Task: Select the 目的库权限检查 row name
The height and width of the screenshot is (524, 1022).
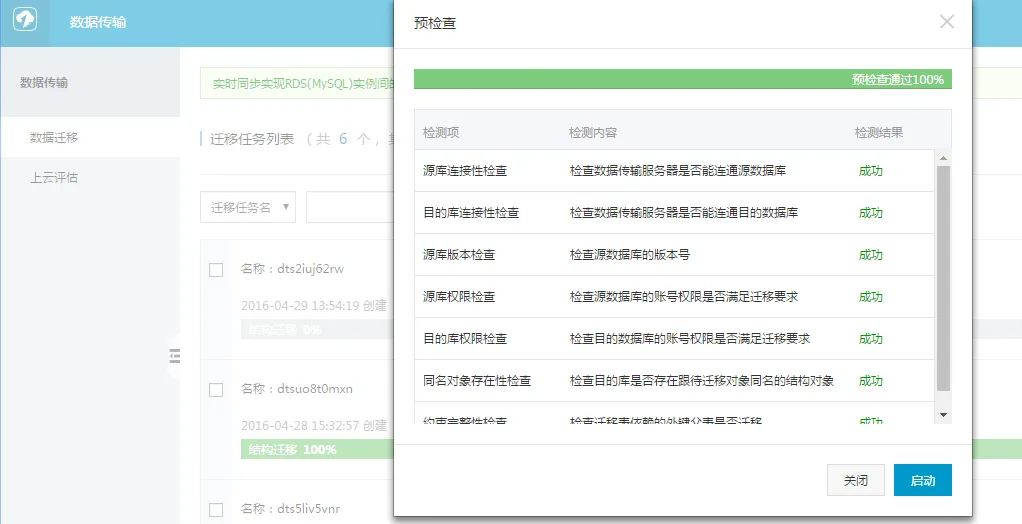Action: [465, 338]
